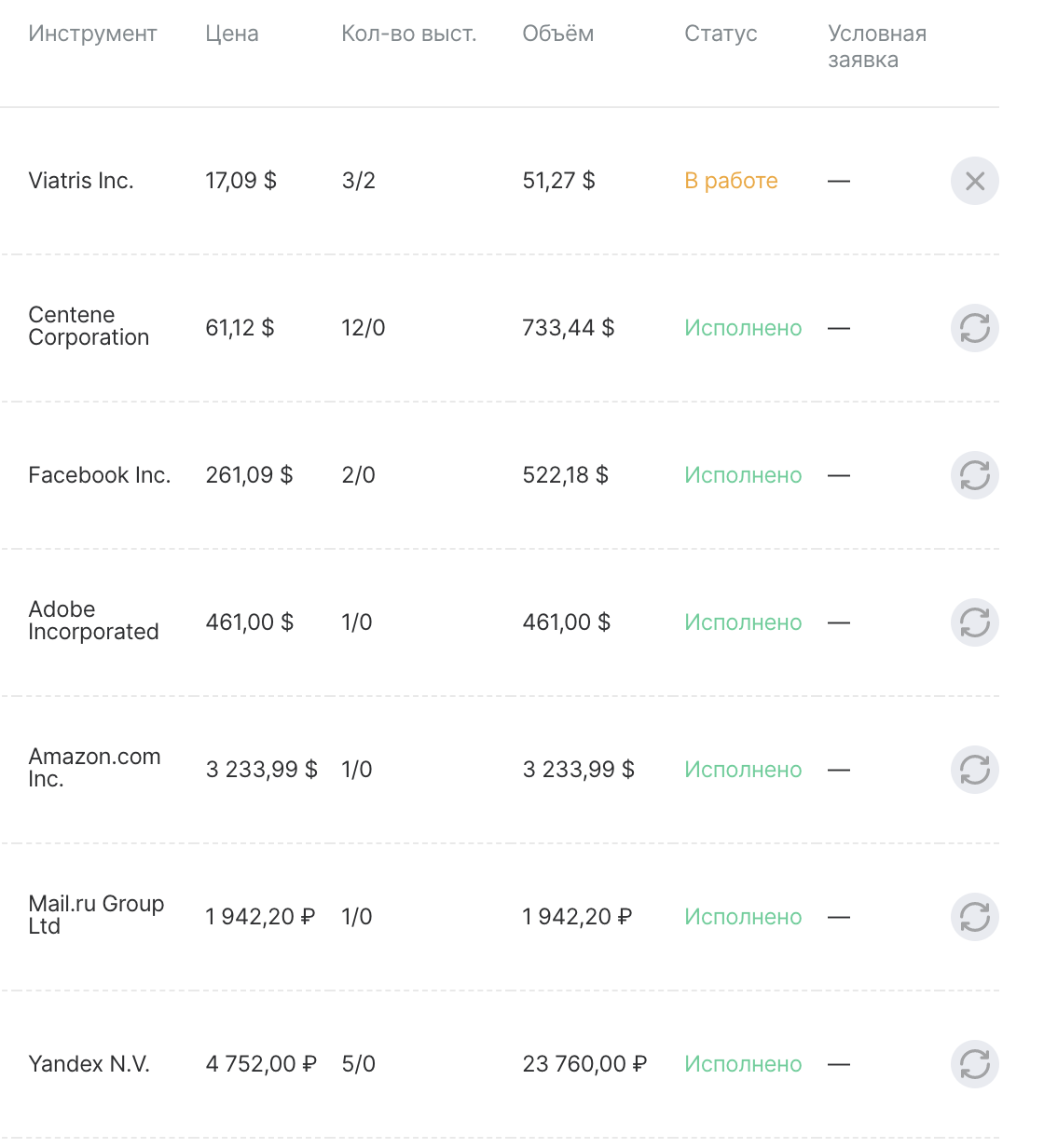Open the Centene Corporation instrument
Screen dimensions: 1044x1148
tap(89, 326)
